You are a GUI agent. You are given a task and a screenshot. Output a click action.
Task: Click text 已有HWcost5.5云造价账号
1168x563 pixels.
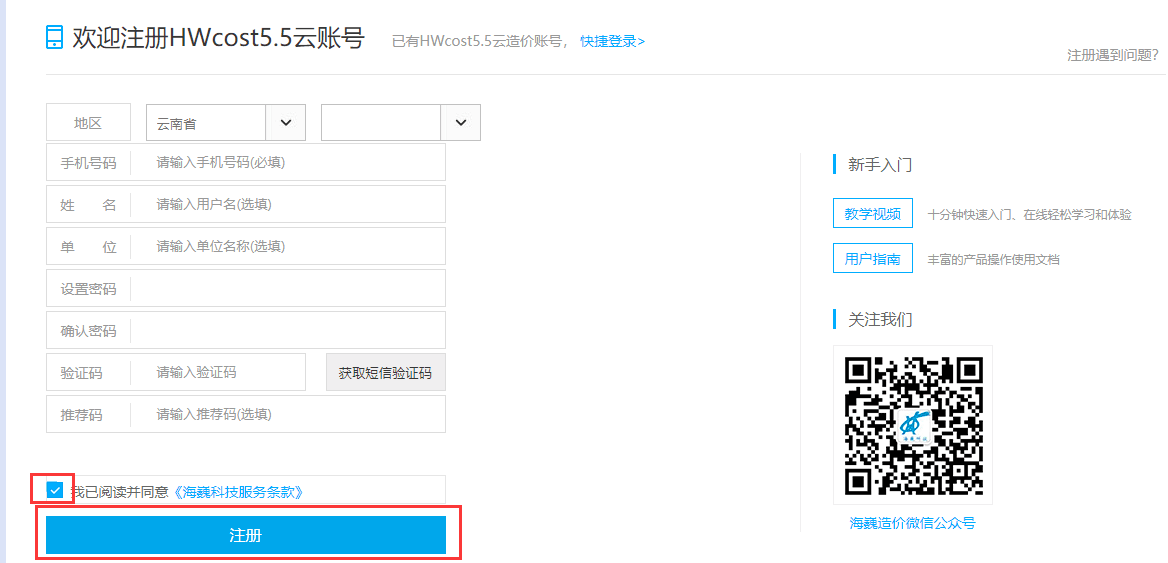[480, 42]
